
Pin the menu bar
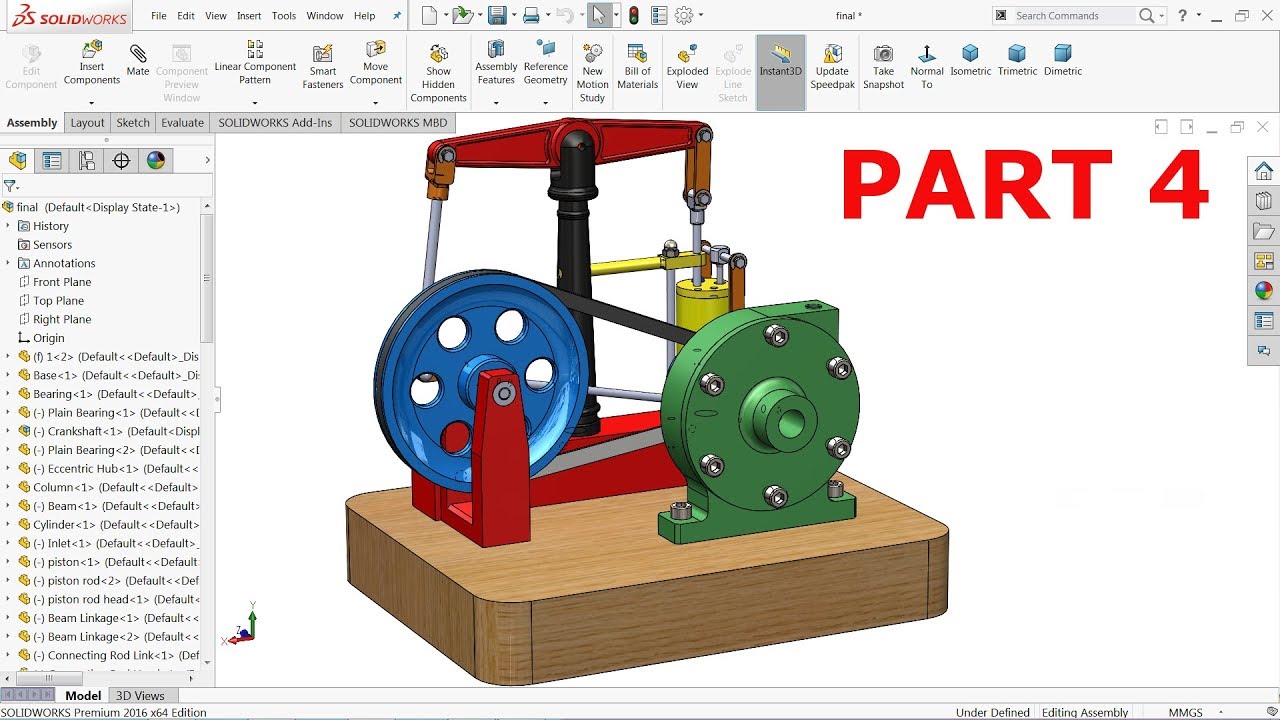(397, 16)
